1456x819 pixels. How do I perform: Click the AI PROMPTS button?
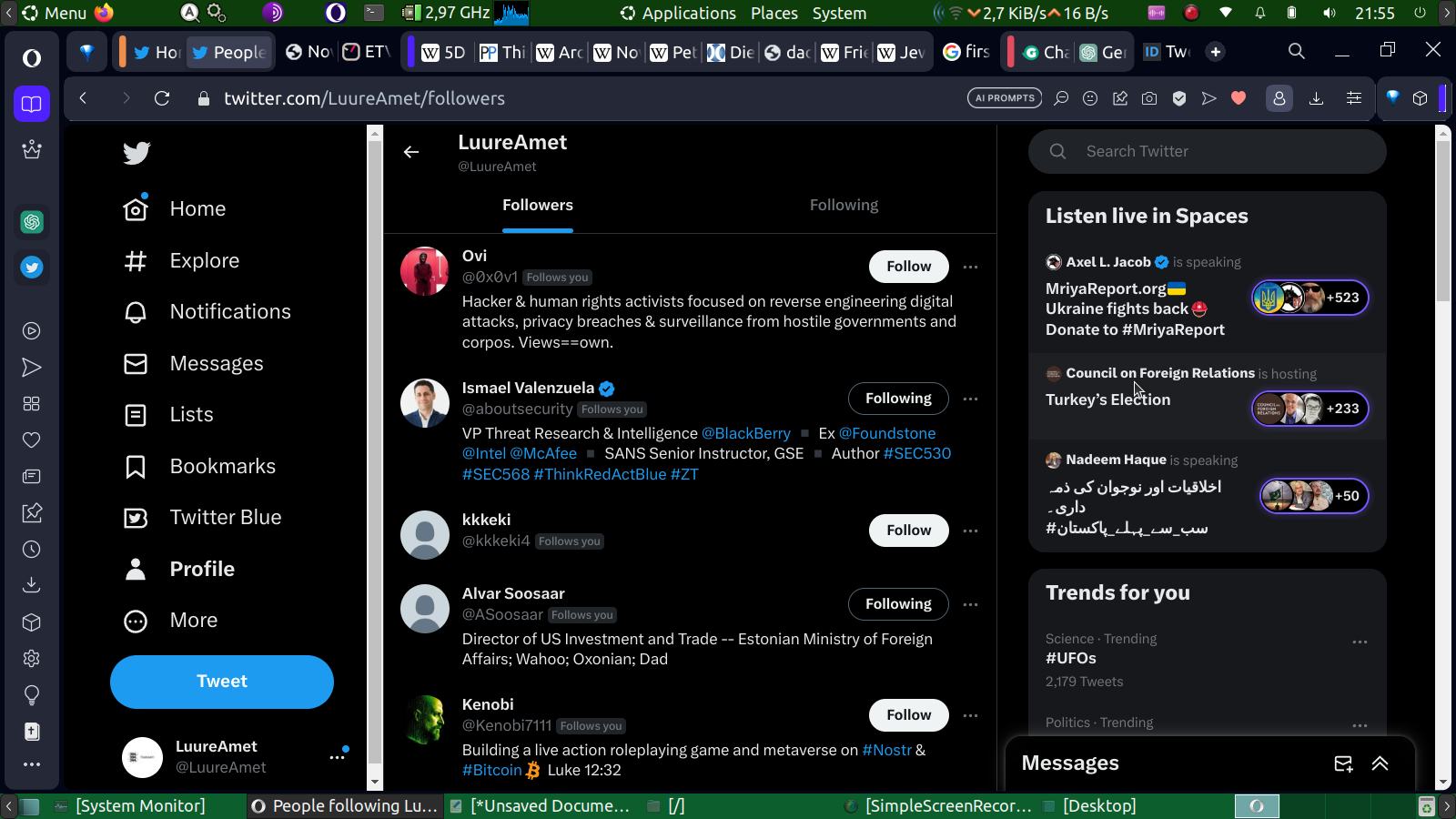pos(1005,98)
